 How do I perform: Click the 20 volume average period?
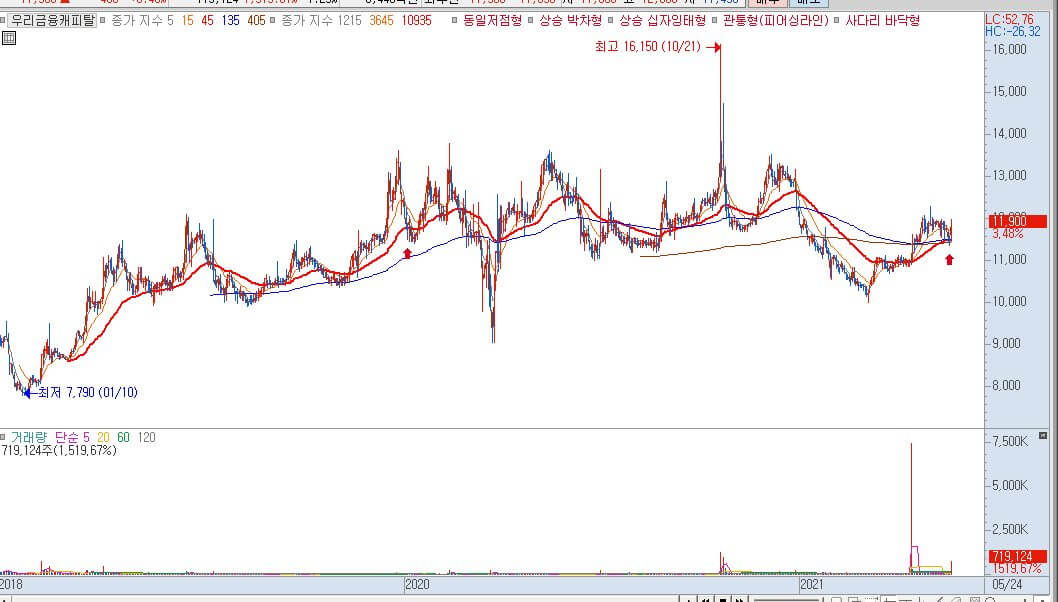click(103, 437)
